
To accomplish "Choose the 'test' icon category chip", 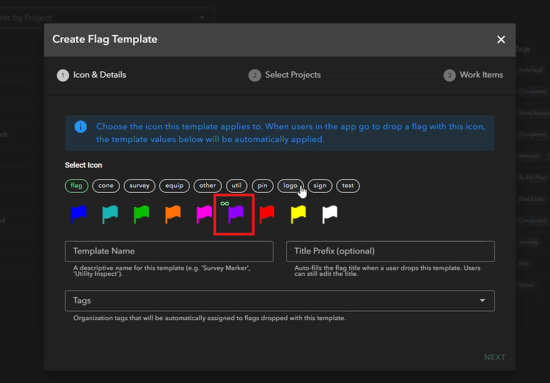I will click(348, 186).
